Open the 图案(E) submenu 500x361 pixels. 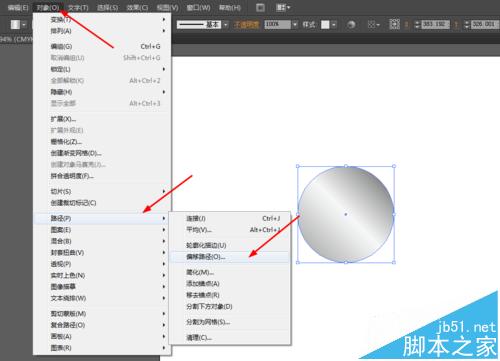[102, 230]
